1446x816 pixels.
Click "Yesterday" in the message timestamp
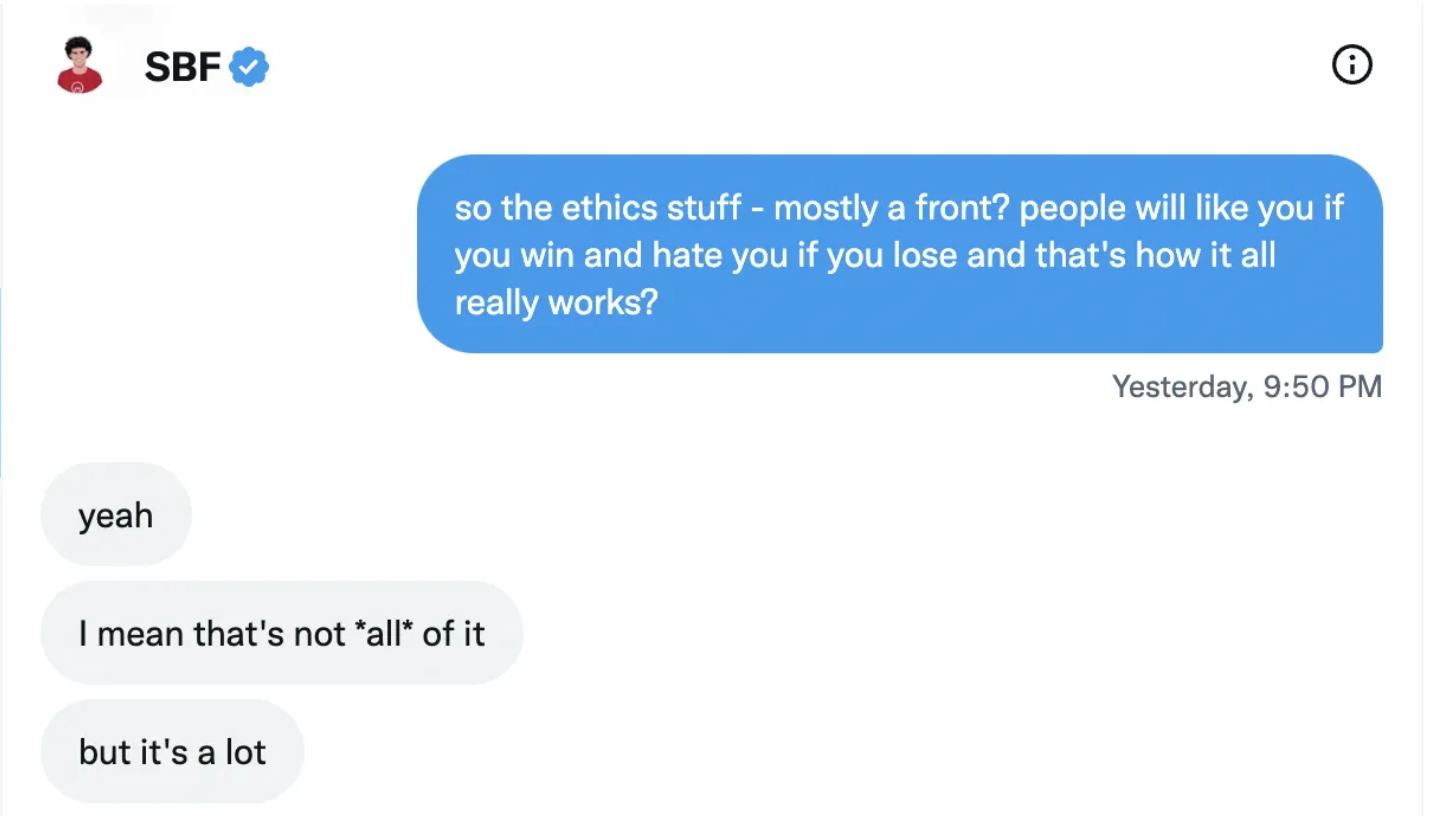pyautogui.click(x=1180, y=386)
